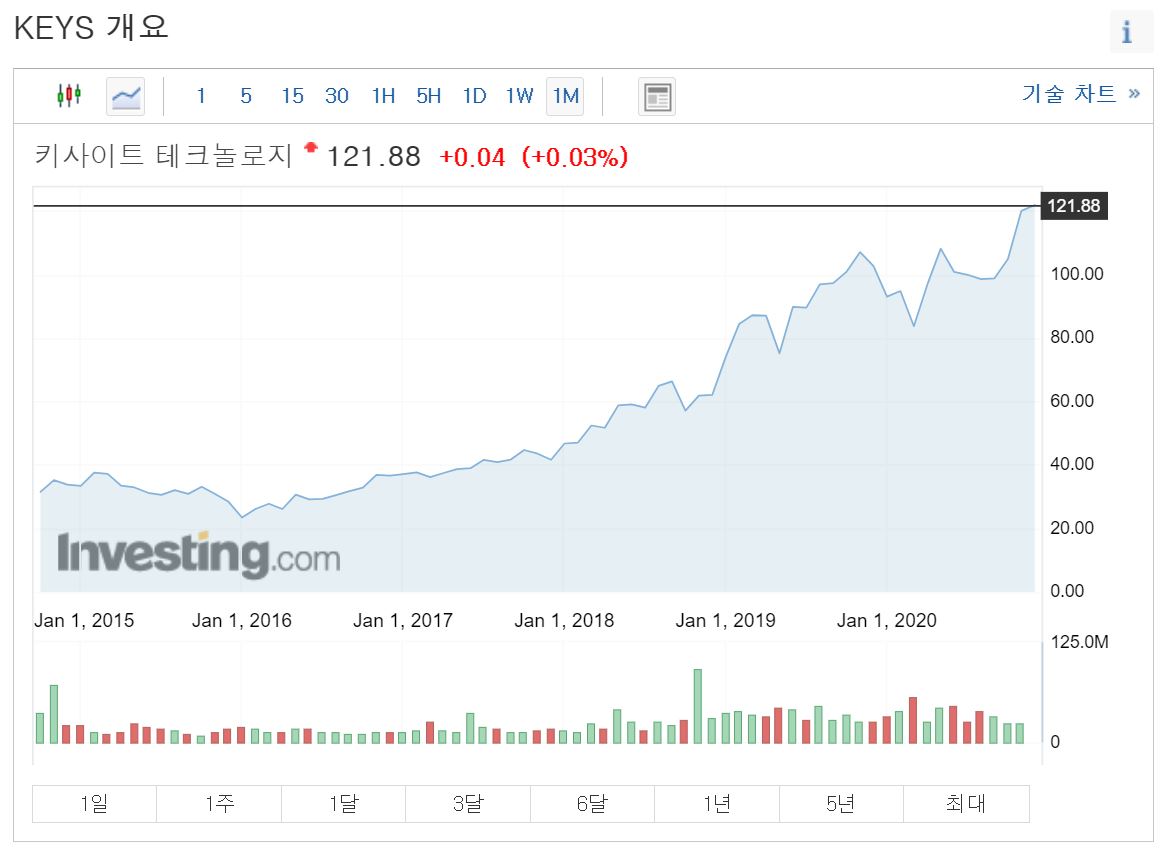Select the 1일 range tab

(x=94, y=802)
